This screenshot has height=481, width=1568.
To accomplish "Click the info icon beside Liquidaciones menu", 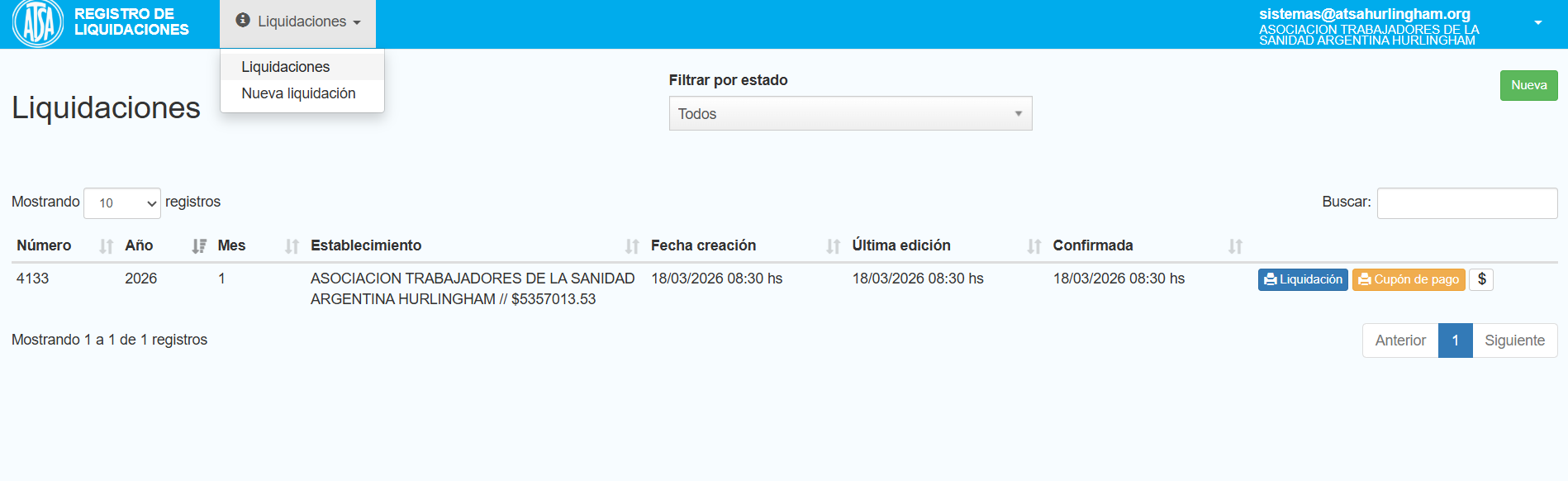I will (242, 20).
